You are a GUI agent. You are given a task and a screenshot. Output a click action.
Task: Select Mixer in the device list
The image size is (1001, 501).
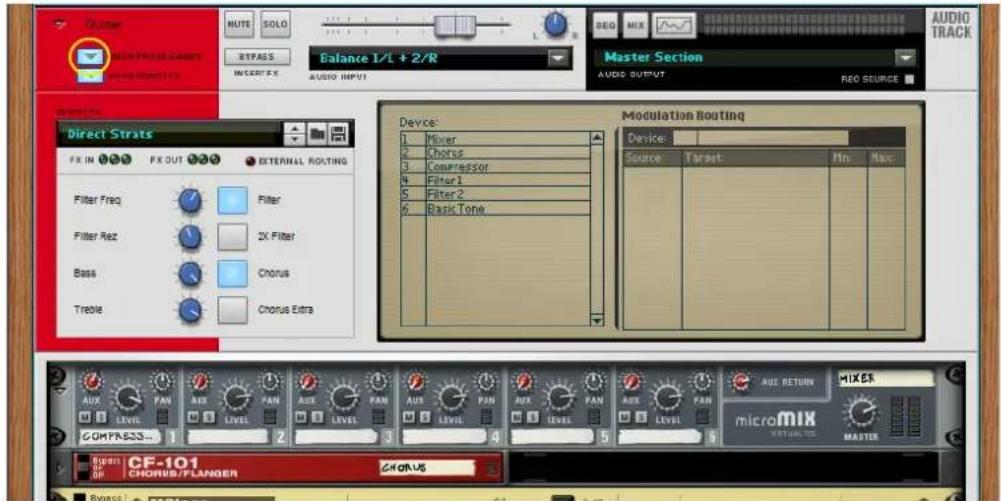[x=495, y=139]
